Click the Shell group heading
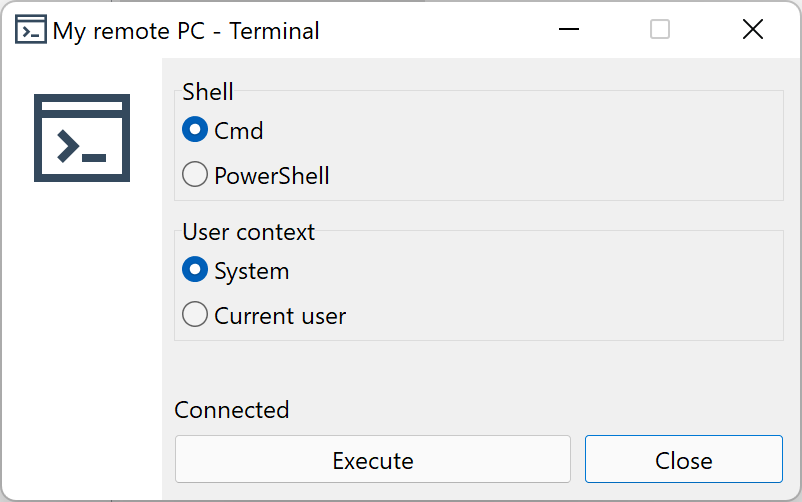Viewport: 802px width, 502px height. click(208, 92)
